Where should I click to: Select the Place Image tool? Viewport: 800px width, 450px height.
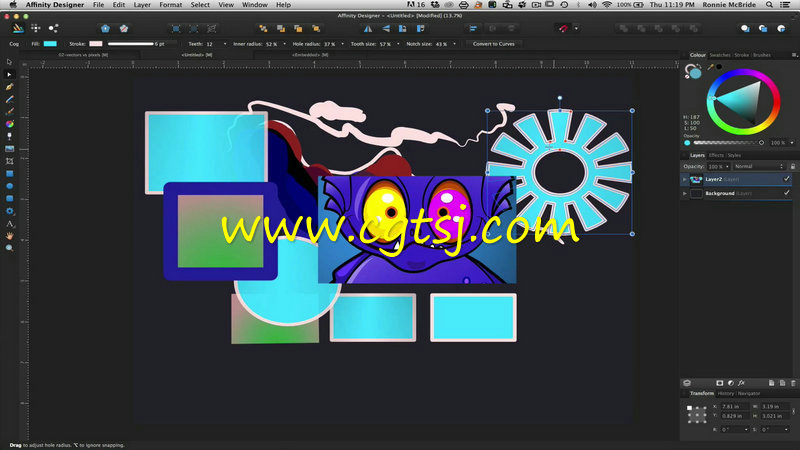pos(9,148)
